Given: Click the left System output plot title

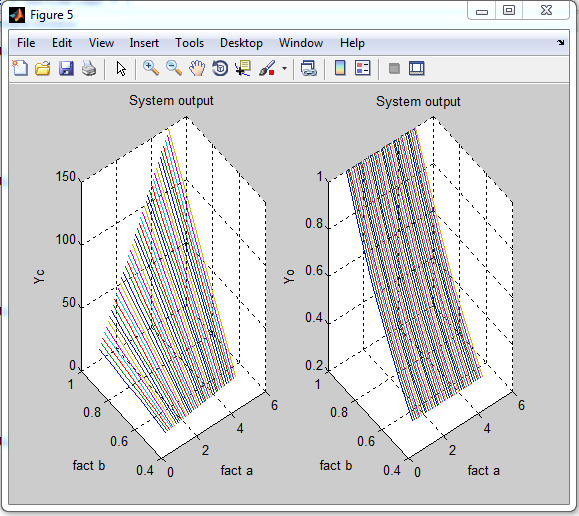Looking at the screenshot, I should pos(171,101).
